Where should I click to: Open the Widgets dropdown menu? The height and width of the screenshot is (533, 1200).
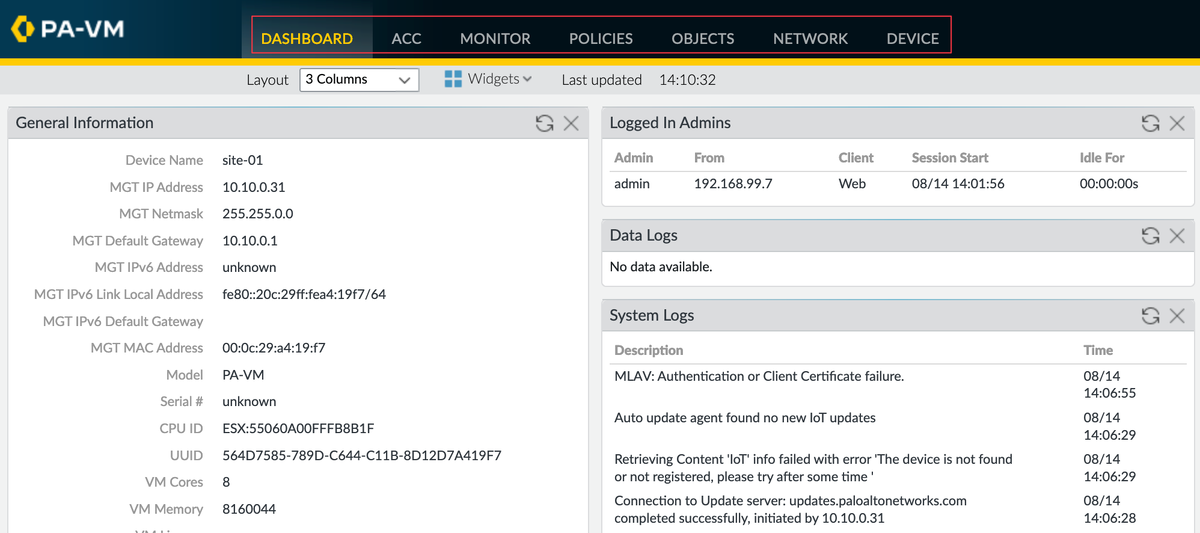tap(489, 79)
